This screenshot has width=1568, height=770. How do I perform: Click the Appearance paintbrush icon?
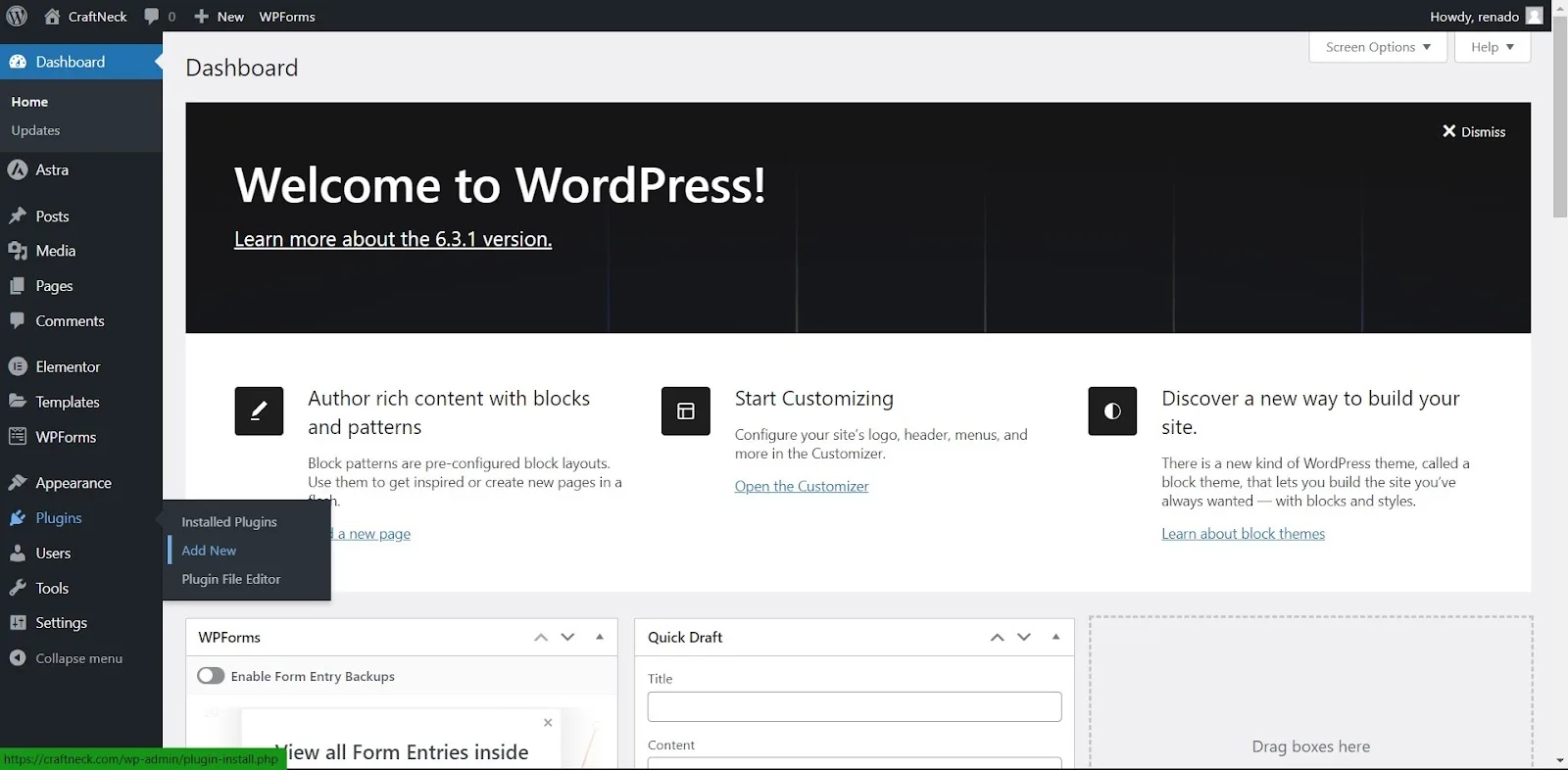click(18, 483)
